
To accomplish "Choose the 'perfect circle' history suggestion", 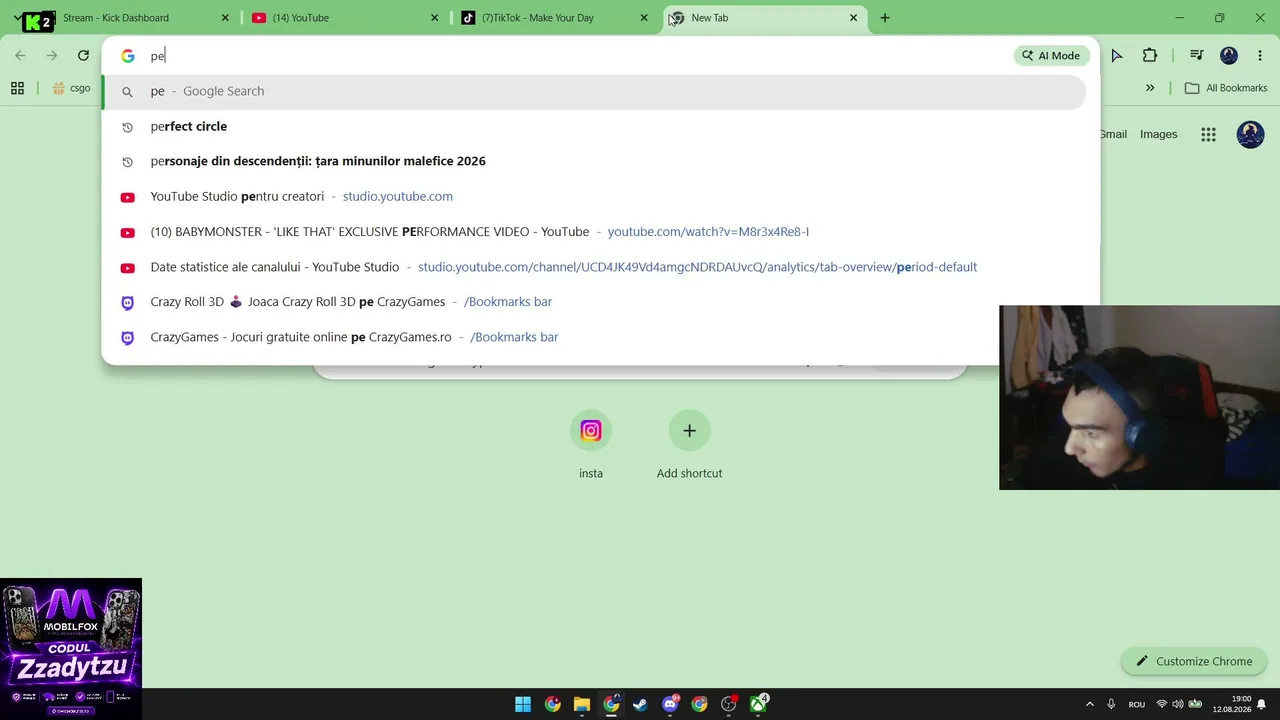I will [x=594, y=126].
